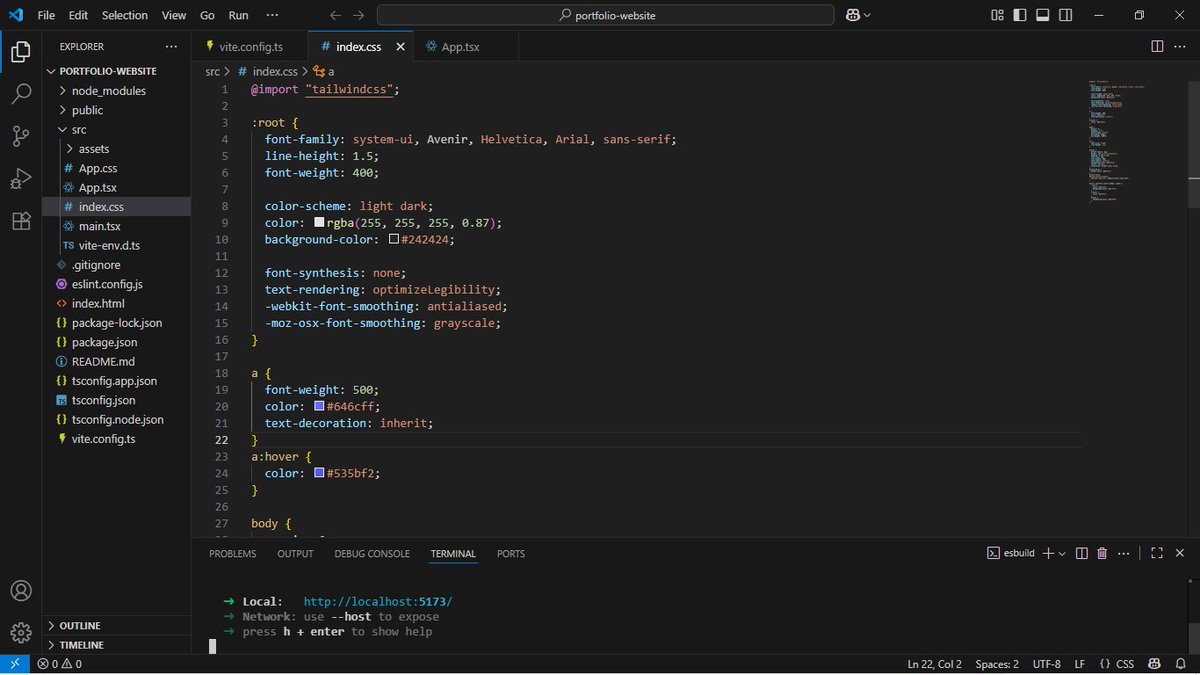Image resolution: width=1200 pixels, height=675 pixels.
Task: Open editor More Actions ellipsis
Action: (x=1182, y=46)
